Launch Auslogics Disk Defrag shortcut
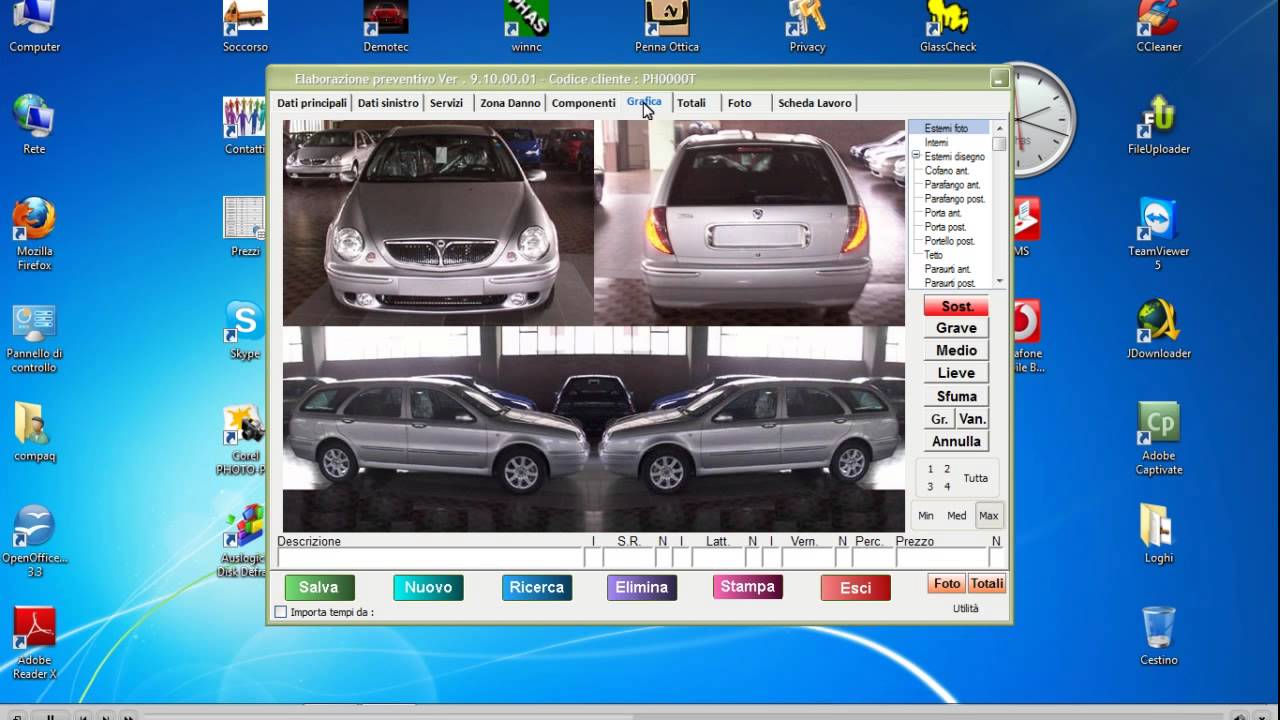Viewport: 1280px width, 720px height. click(245, 541)
